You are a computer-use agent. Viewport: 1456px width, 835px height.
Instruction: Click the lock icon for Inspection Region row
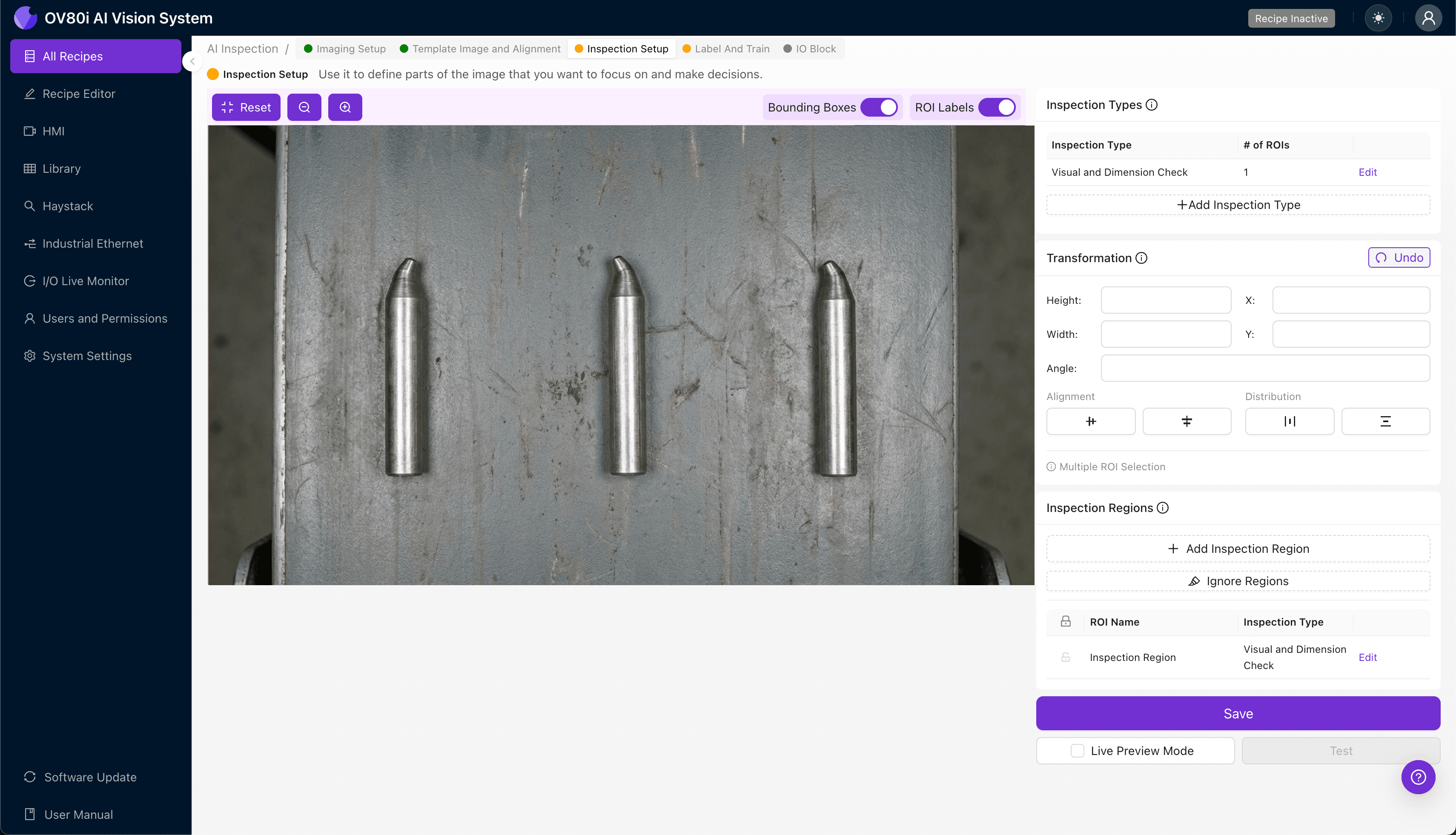pyautogui.click(x=1065, y=657)
